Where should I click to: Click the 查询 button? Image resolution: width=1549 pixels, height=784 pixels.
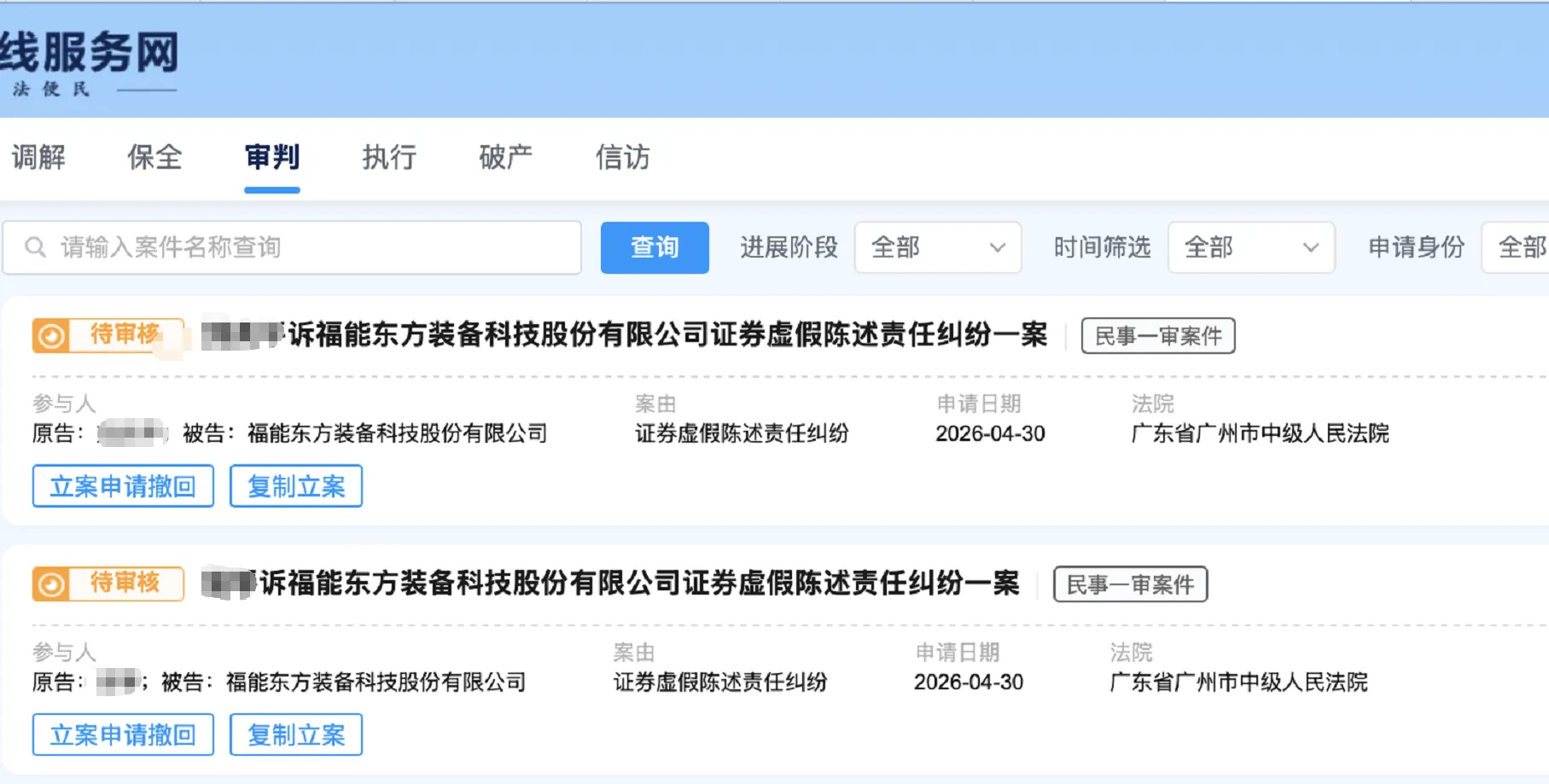655,247
